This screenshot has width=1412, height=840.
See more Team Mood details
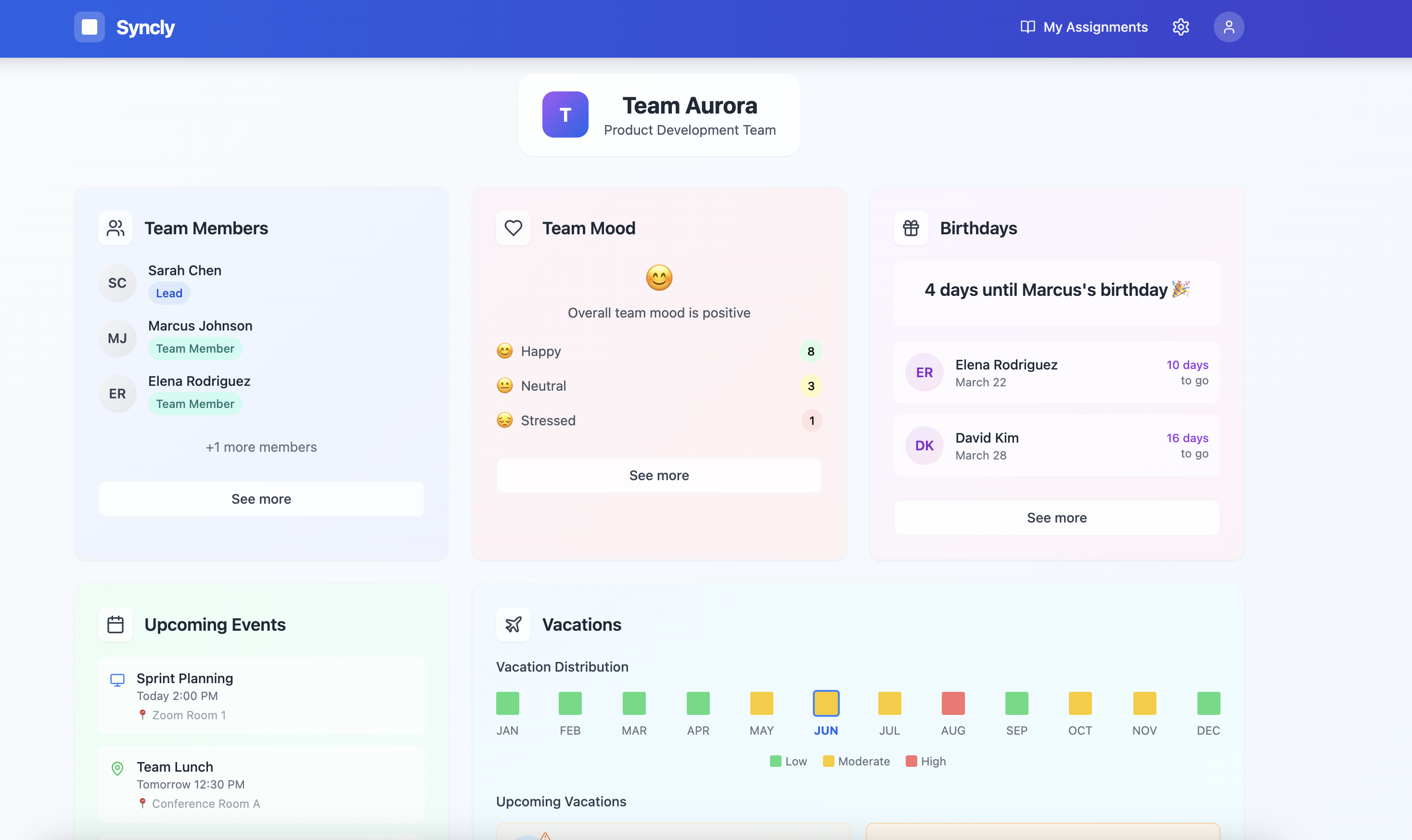(x=659, y=475)
